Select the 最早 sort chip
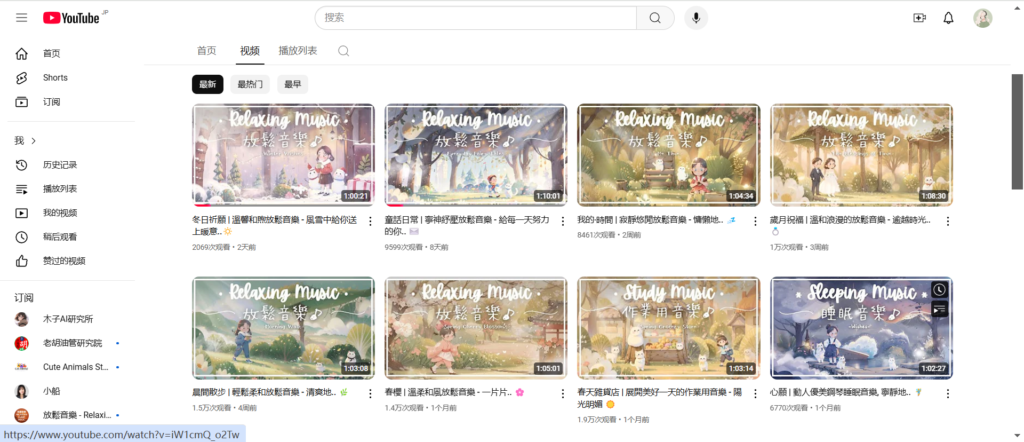 click(x=292, y=84)
